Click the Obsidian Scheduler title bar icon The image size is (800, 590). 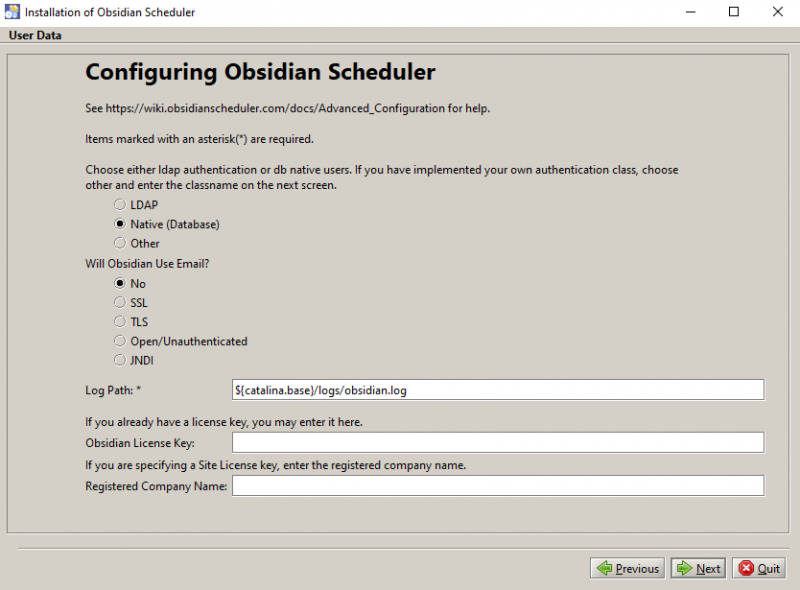(x=14, y=12)
